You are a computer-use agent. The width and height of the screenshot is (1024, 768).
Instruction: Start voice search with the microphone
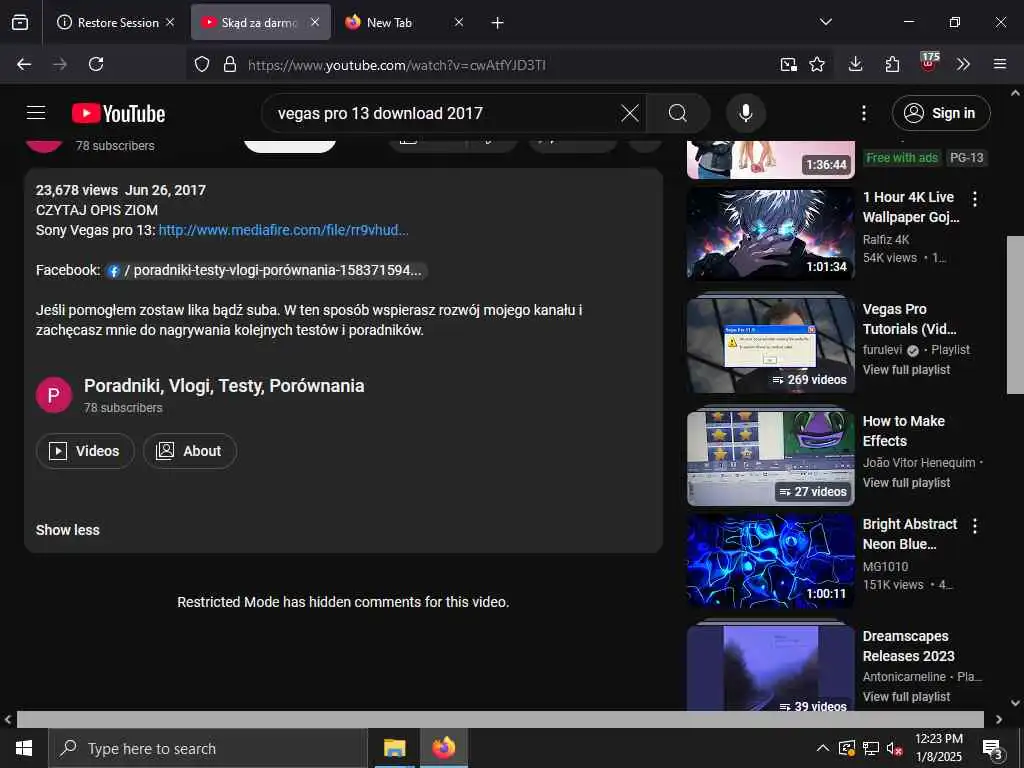pyautogui.click(x=746, y=113)
